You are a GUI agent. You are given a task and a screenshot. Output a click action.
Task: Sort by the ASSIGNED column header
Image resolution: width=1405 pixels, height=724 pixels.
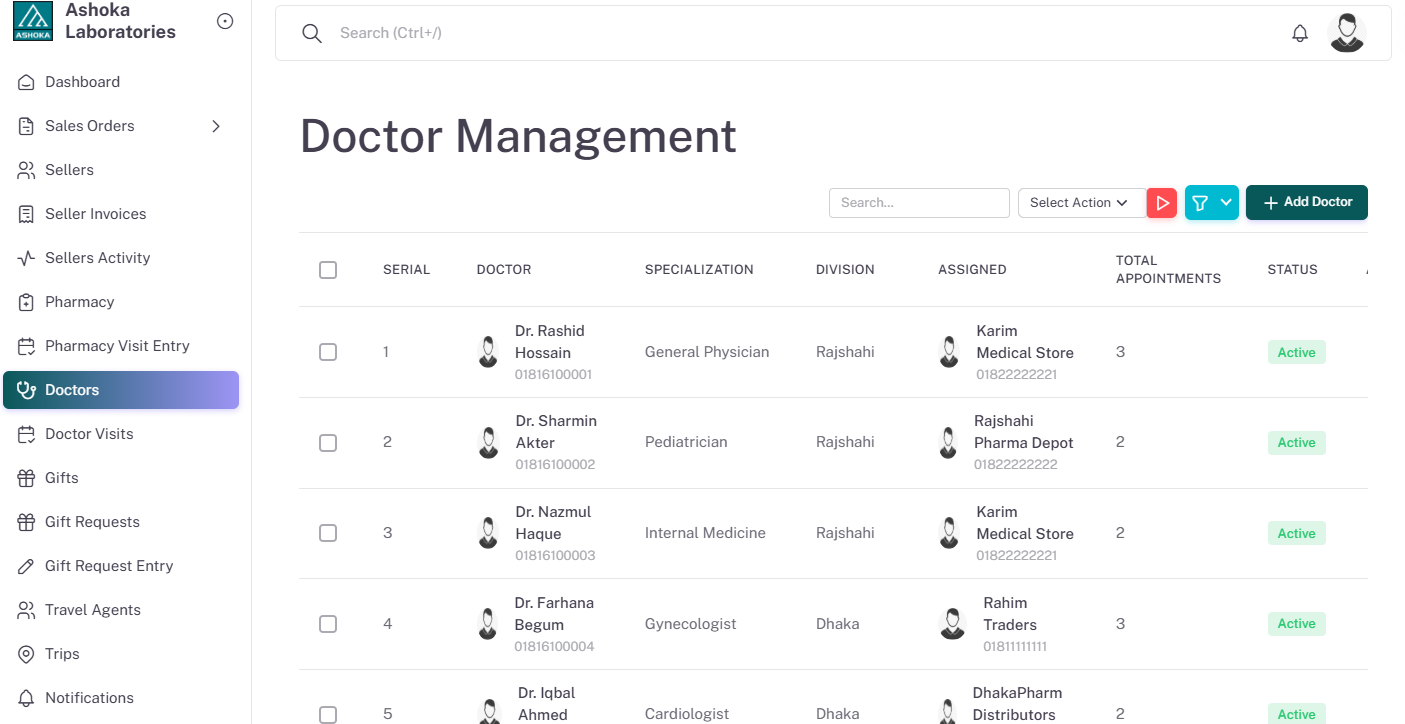pos(972,270)
